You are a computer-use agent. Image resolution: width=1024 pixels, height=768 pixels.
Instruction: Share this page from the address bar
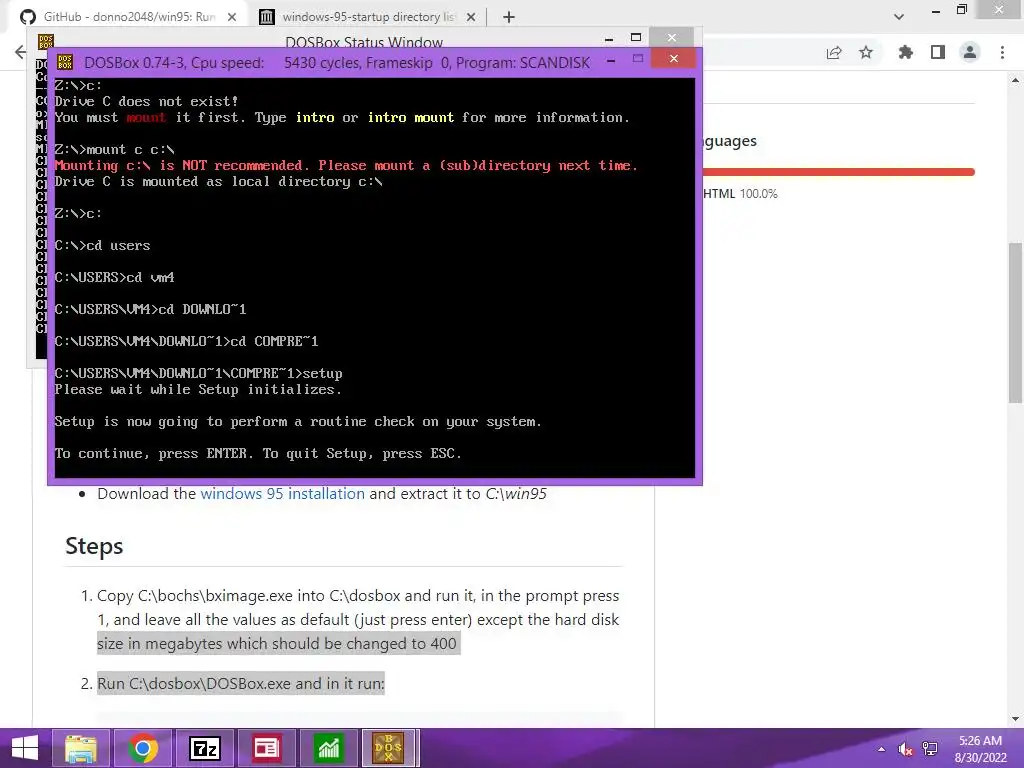pyautogui.click(x=834, y=52)
